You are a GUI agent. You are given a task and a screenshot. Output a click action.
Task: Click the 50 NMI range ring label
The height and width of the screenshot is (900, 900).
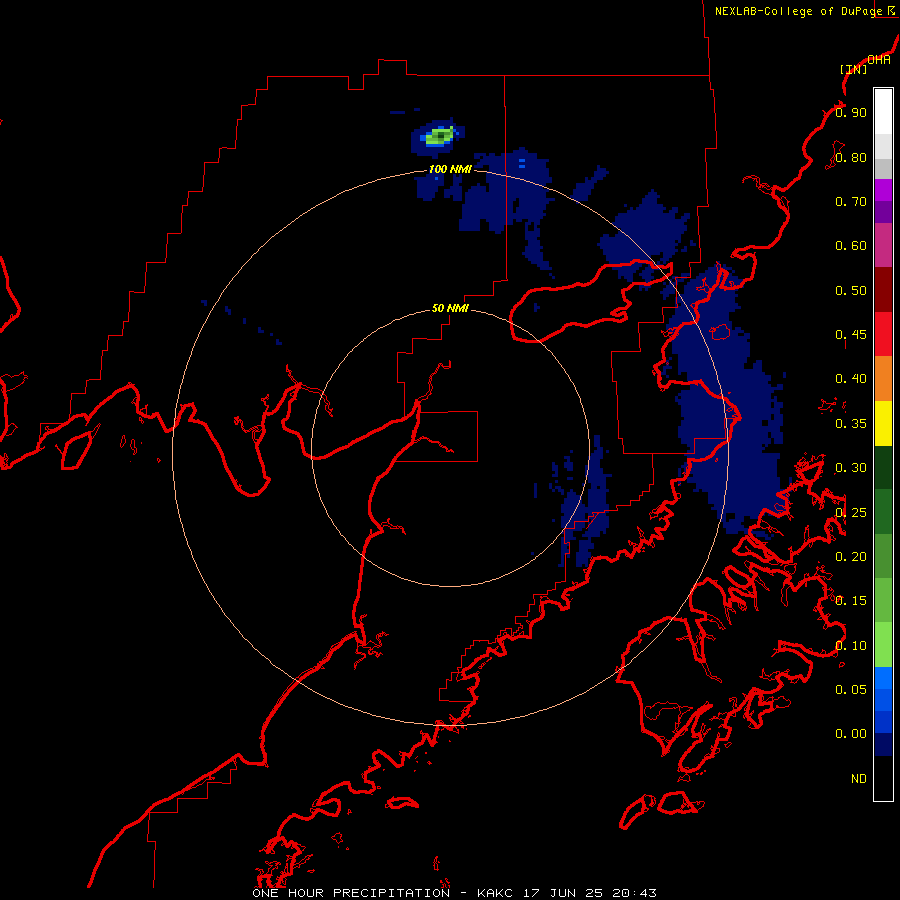pyautogui.click(x=450, y=308)
